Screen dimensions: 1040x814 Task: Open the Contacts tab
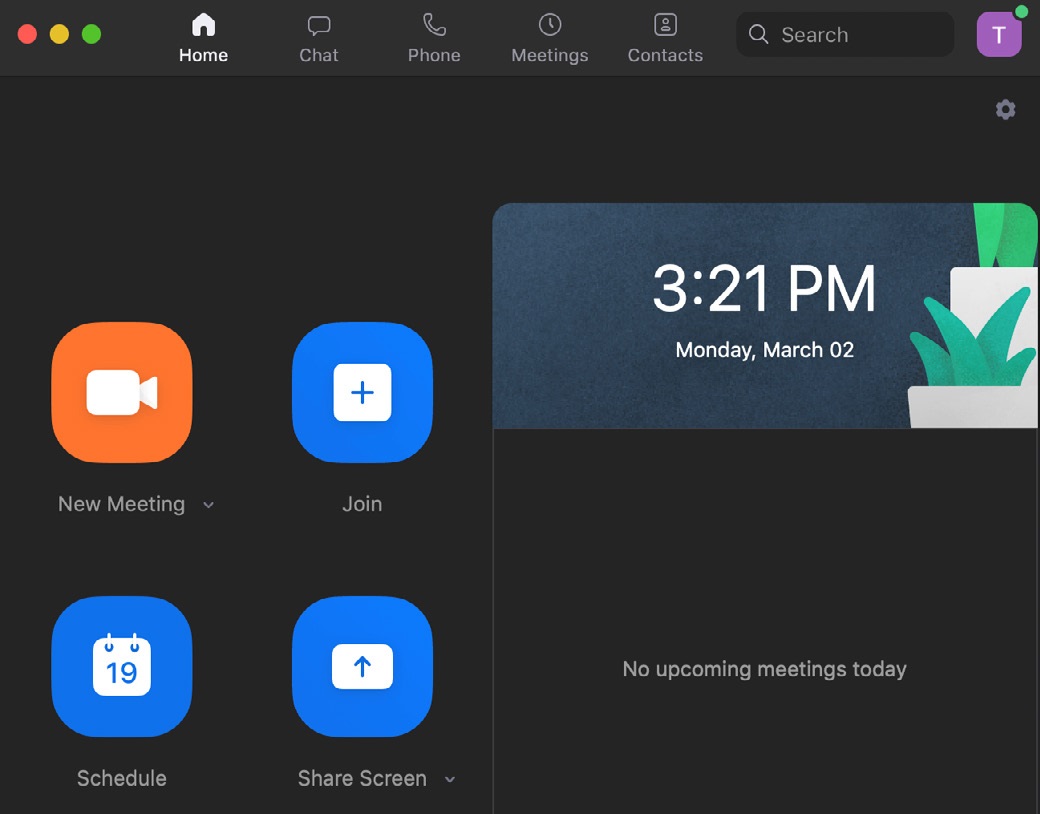coord(665,38)
